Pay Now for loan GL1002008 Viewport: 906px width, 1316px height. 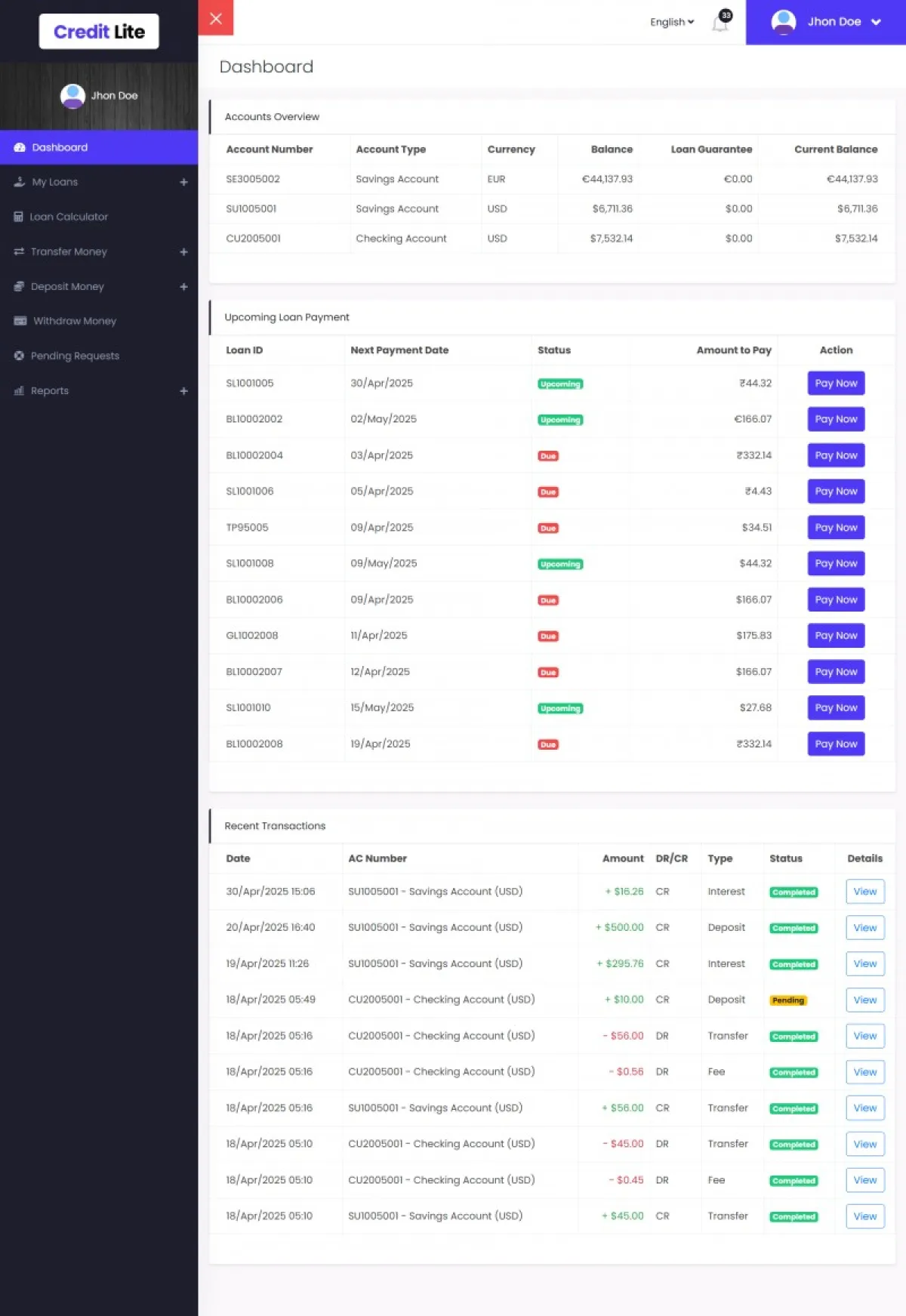[x=836, y=636]
